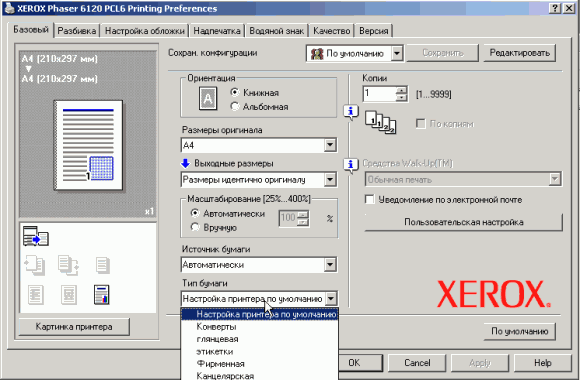Click the portrait orientation page icon

click(208, 98)
